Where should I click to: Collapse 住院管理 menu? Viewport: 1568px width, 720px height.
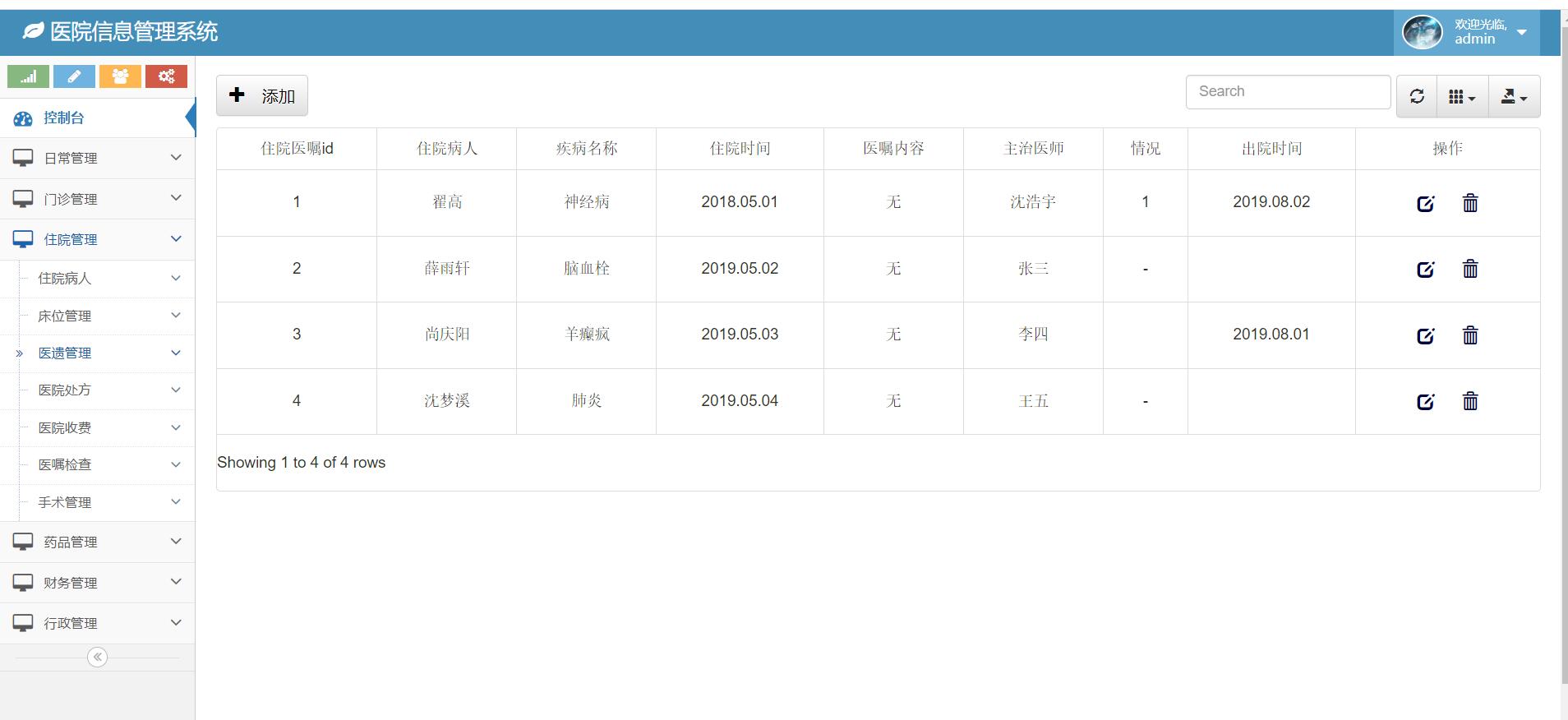97,239
